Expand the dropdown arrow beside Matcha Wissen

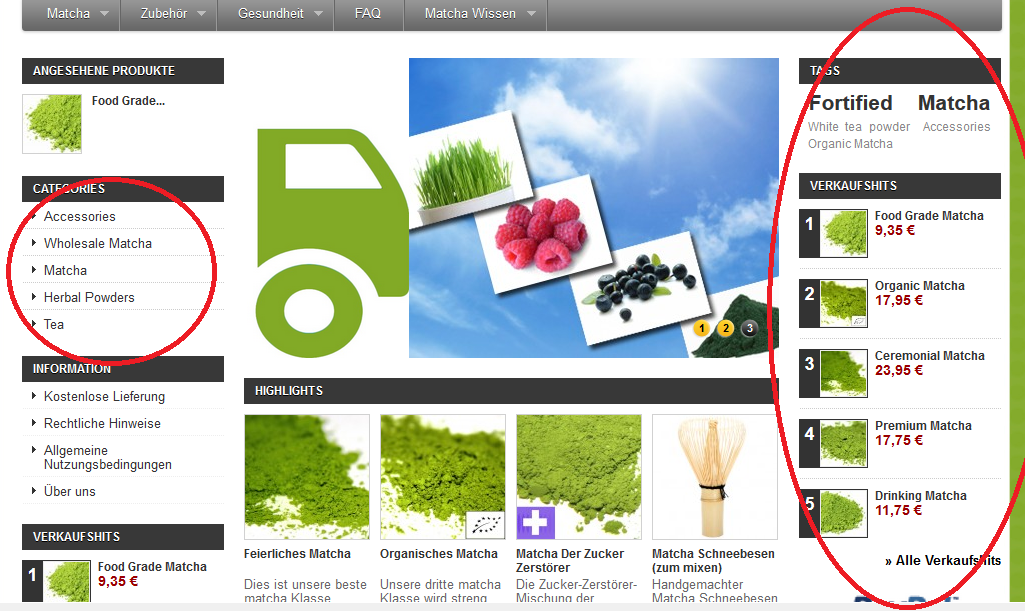tap(531, 14)
